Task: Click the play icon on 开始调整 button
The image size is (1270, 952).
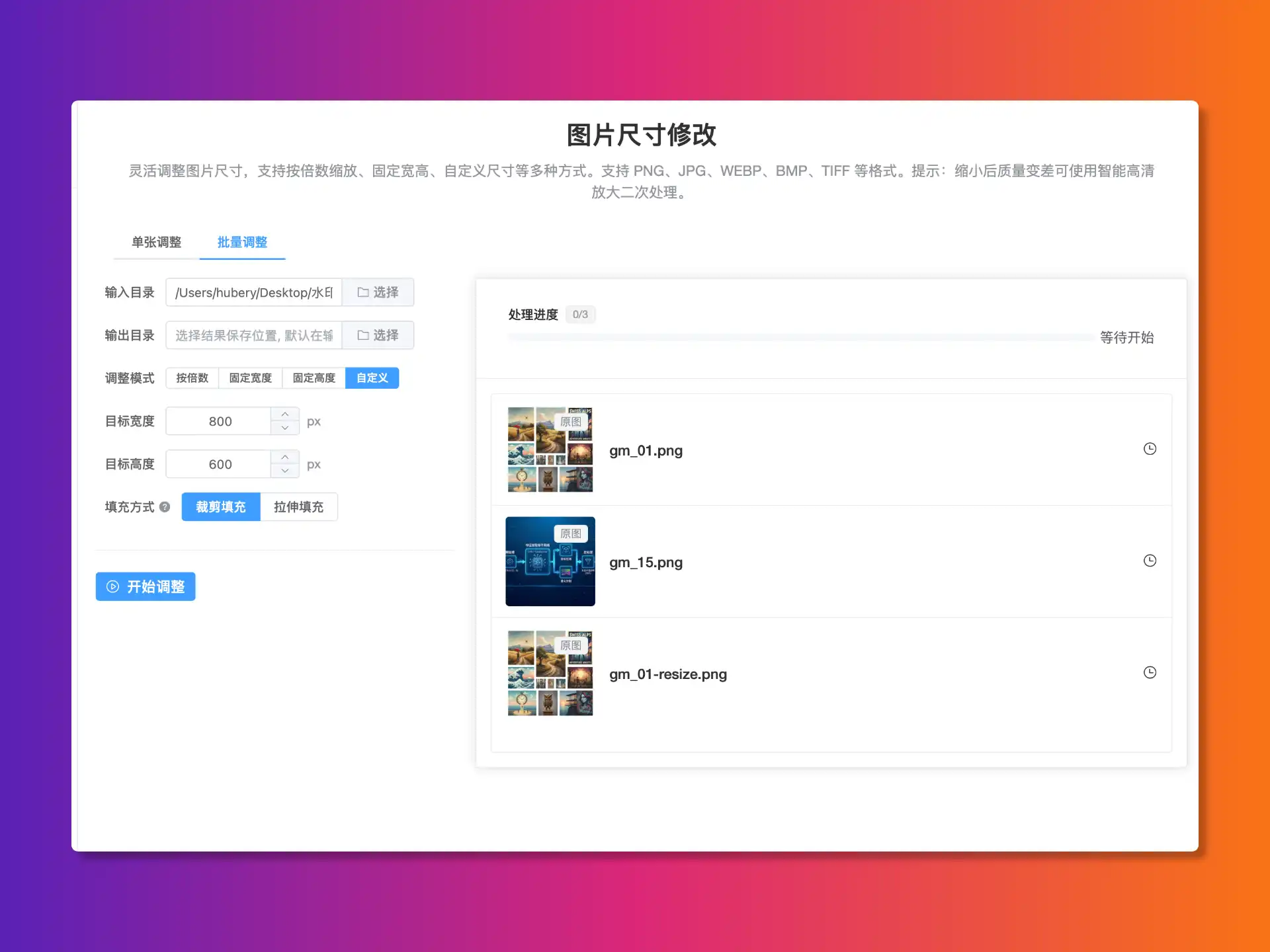Action: (x=112, y=586)
